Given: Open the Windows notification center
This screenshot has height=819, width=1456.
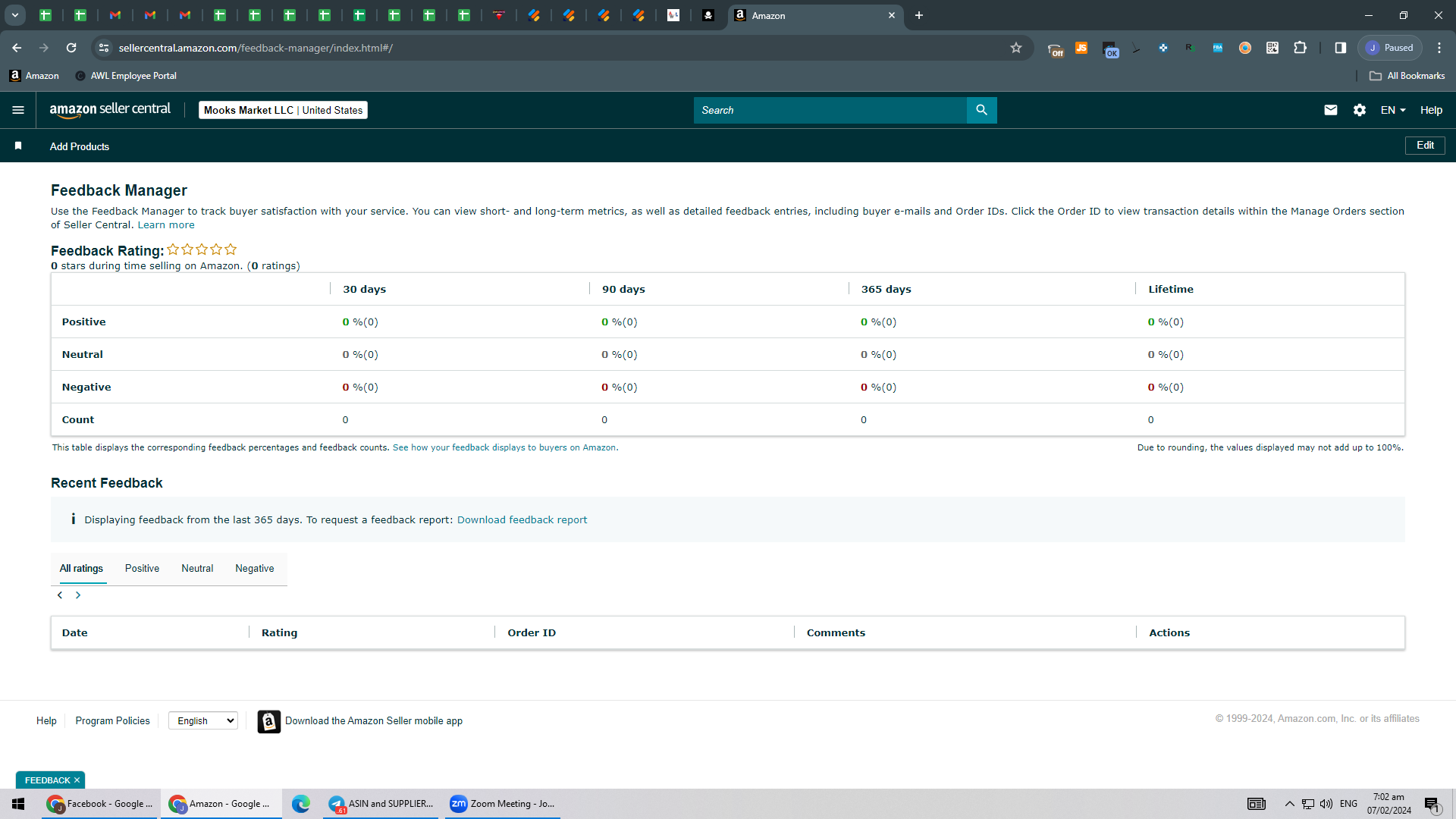Looking at the screenshot, I should [1432, 804].
